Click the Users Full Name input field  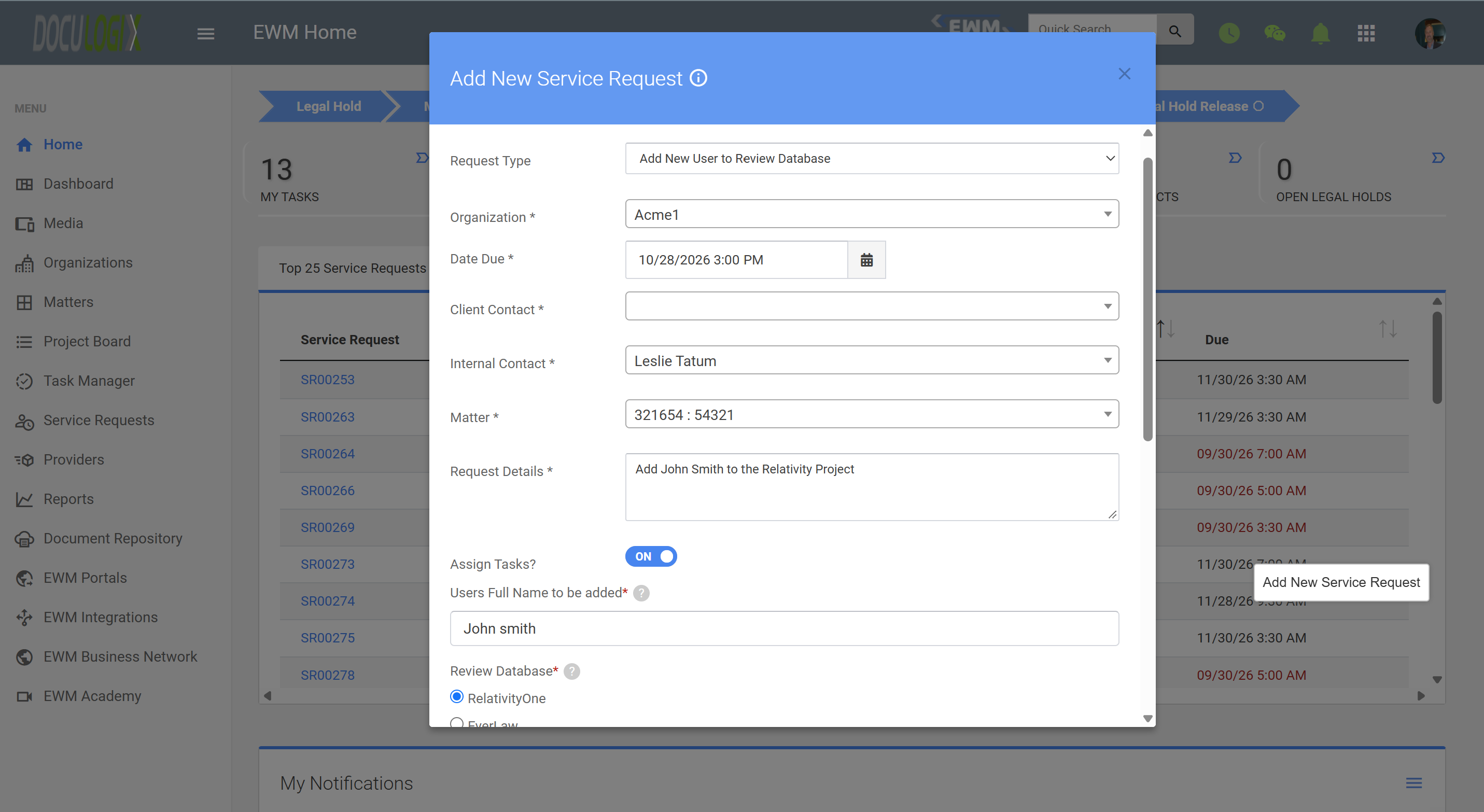(x=784, y=629)
